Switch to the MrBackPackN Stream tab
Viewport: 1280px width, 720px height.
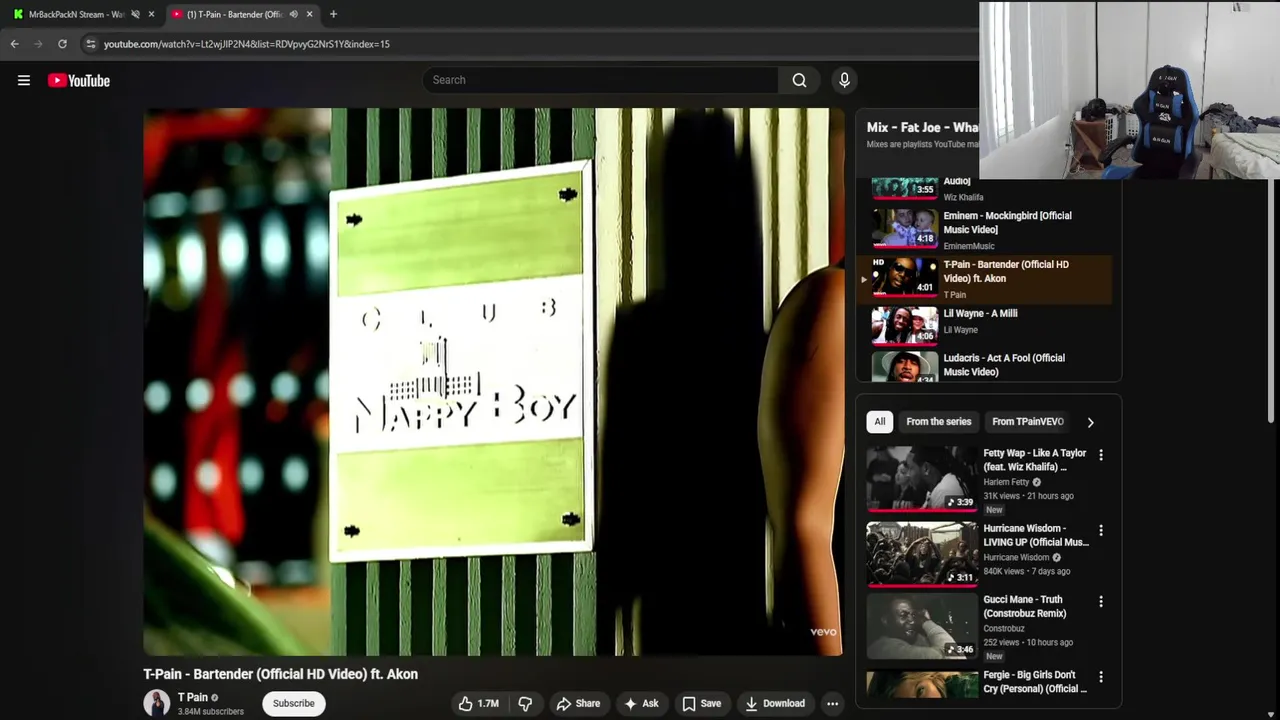coord(76,14)
